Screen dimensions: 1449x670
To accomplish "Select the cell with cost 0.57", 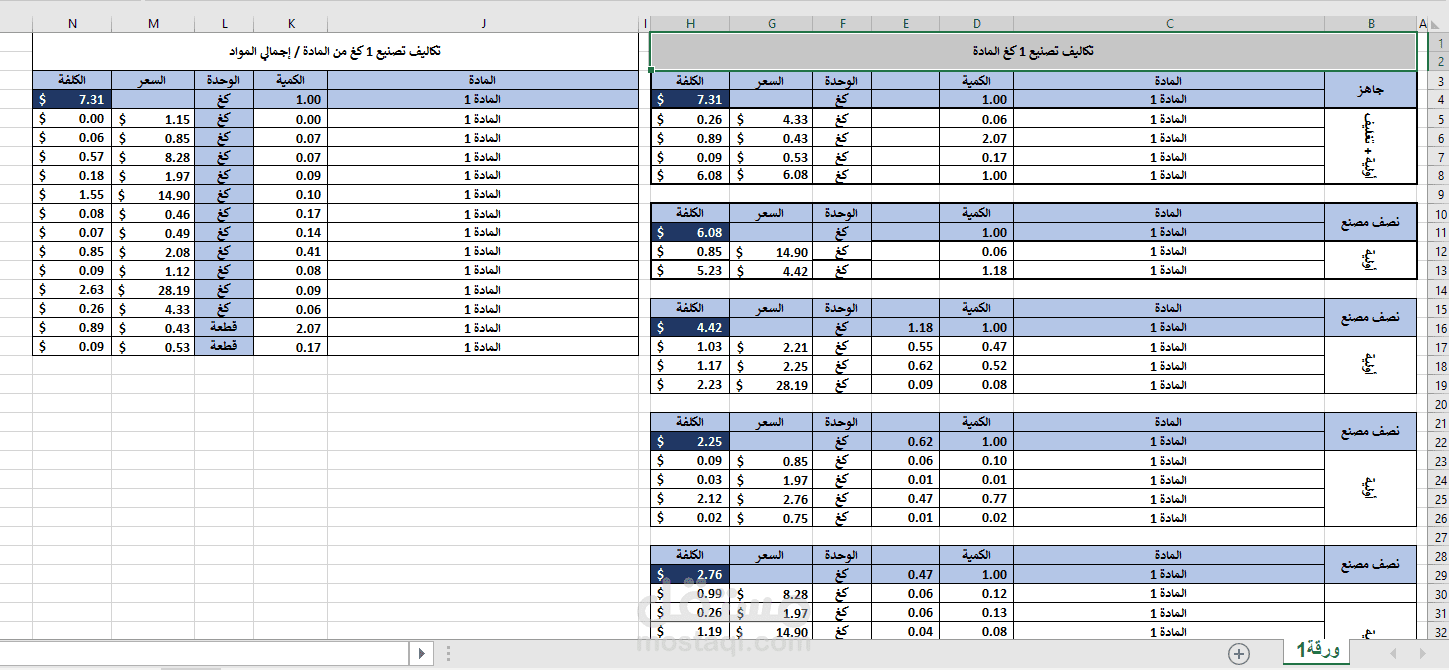I will [72, 157].
